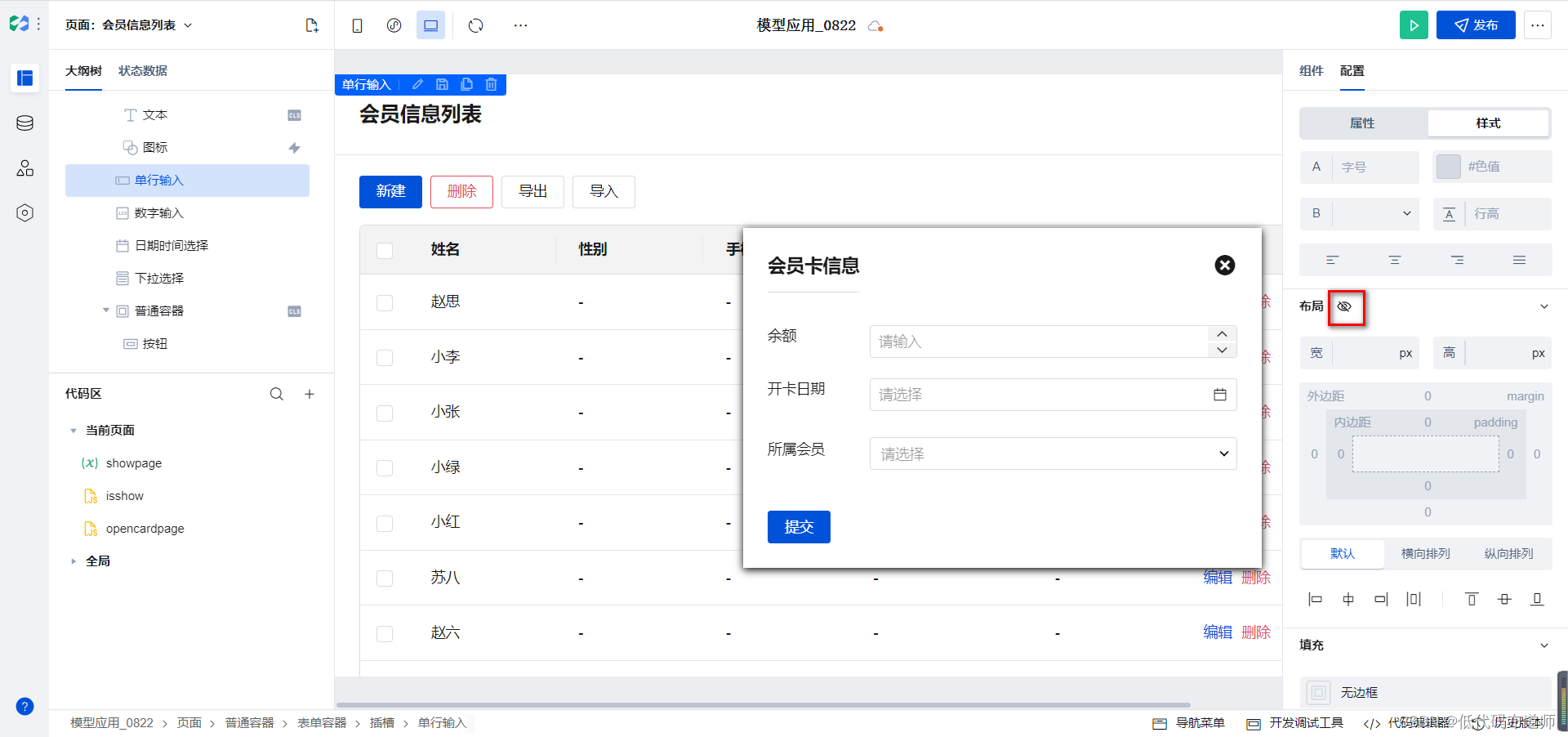1568x737 pixels.
Task: Check the row checkbox for 赵六
Action: (385, 633)
